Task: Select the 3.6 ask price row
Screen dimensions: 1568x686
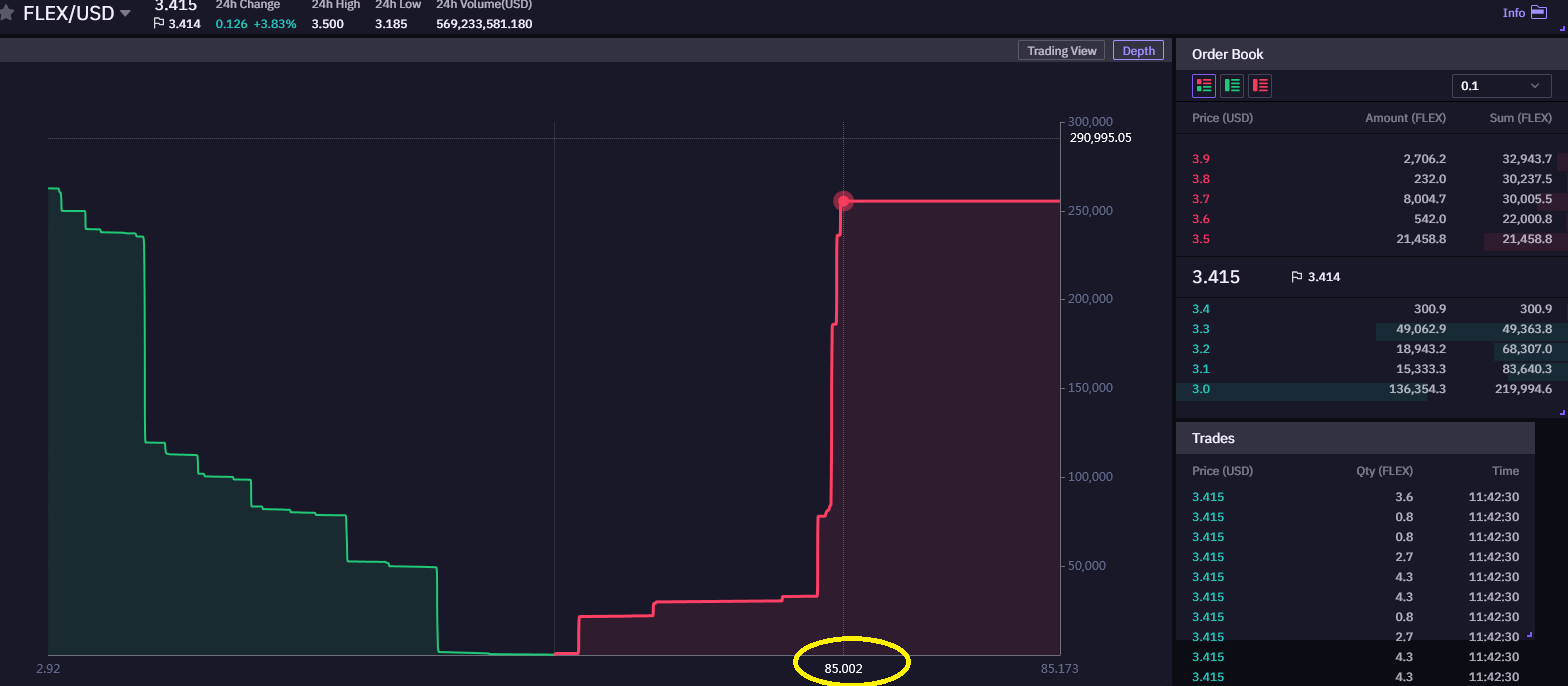Action: 1371,219
